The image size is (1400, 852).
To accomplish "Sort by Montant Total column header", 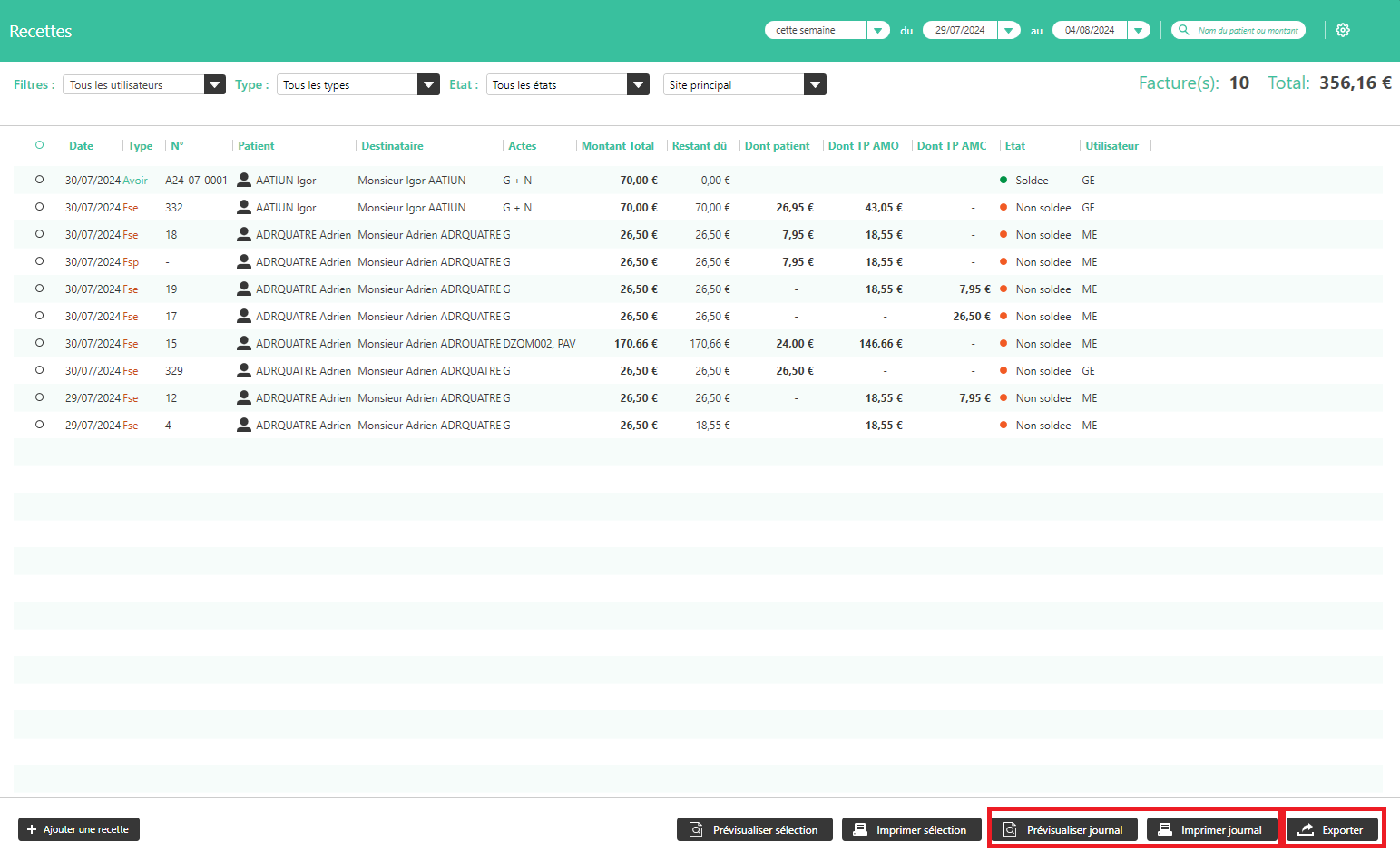I will 617,145.
